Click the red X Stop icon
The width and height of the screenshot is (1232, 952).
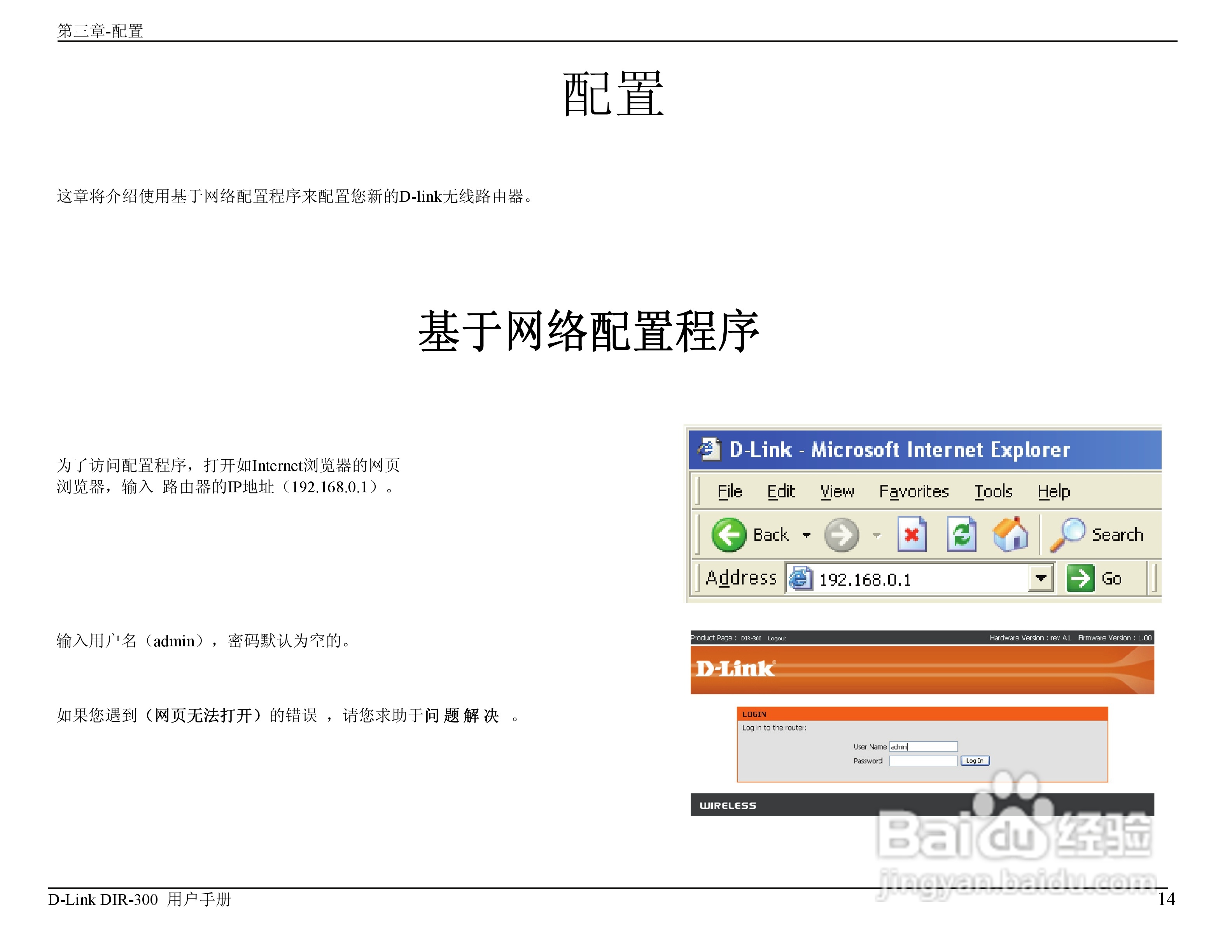coord(912,534)
